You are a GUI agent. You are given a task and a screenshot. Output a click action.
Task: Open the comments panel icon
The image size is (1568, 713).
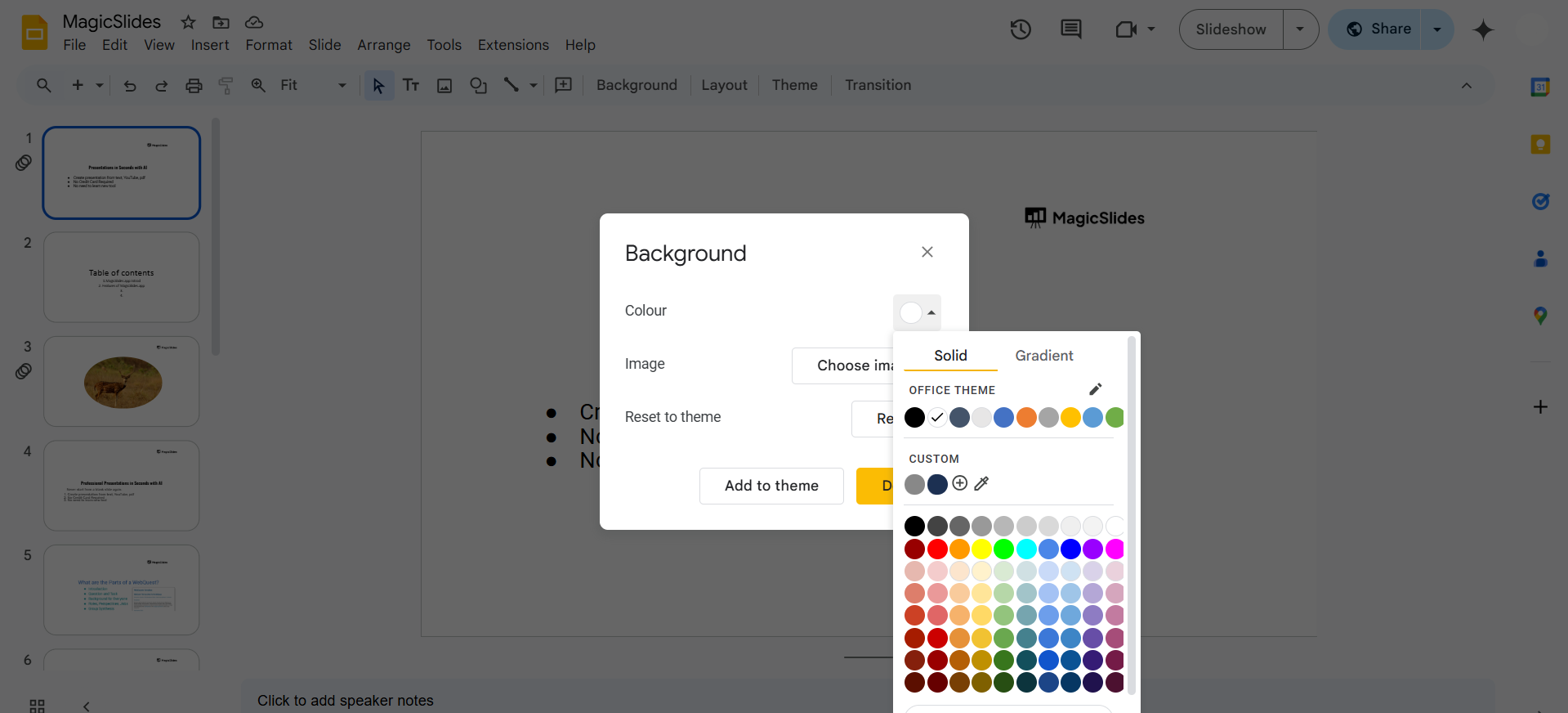click(1070, 30)
